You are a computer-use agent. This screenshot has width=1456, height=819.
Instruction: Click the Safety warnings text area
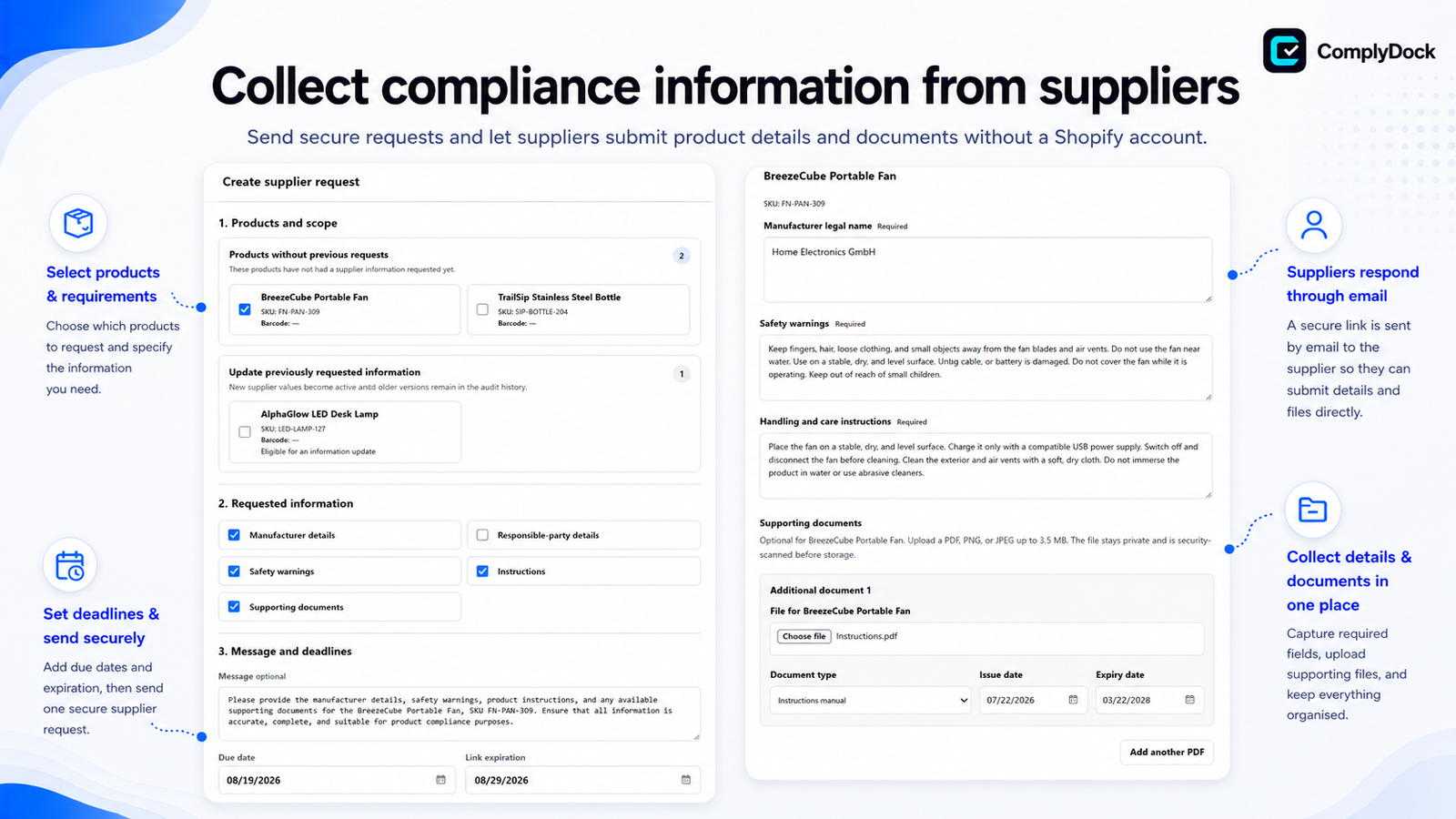click(986, 368)
